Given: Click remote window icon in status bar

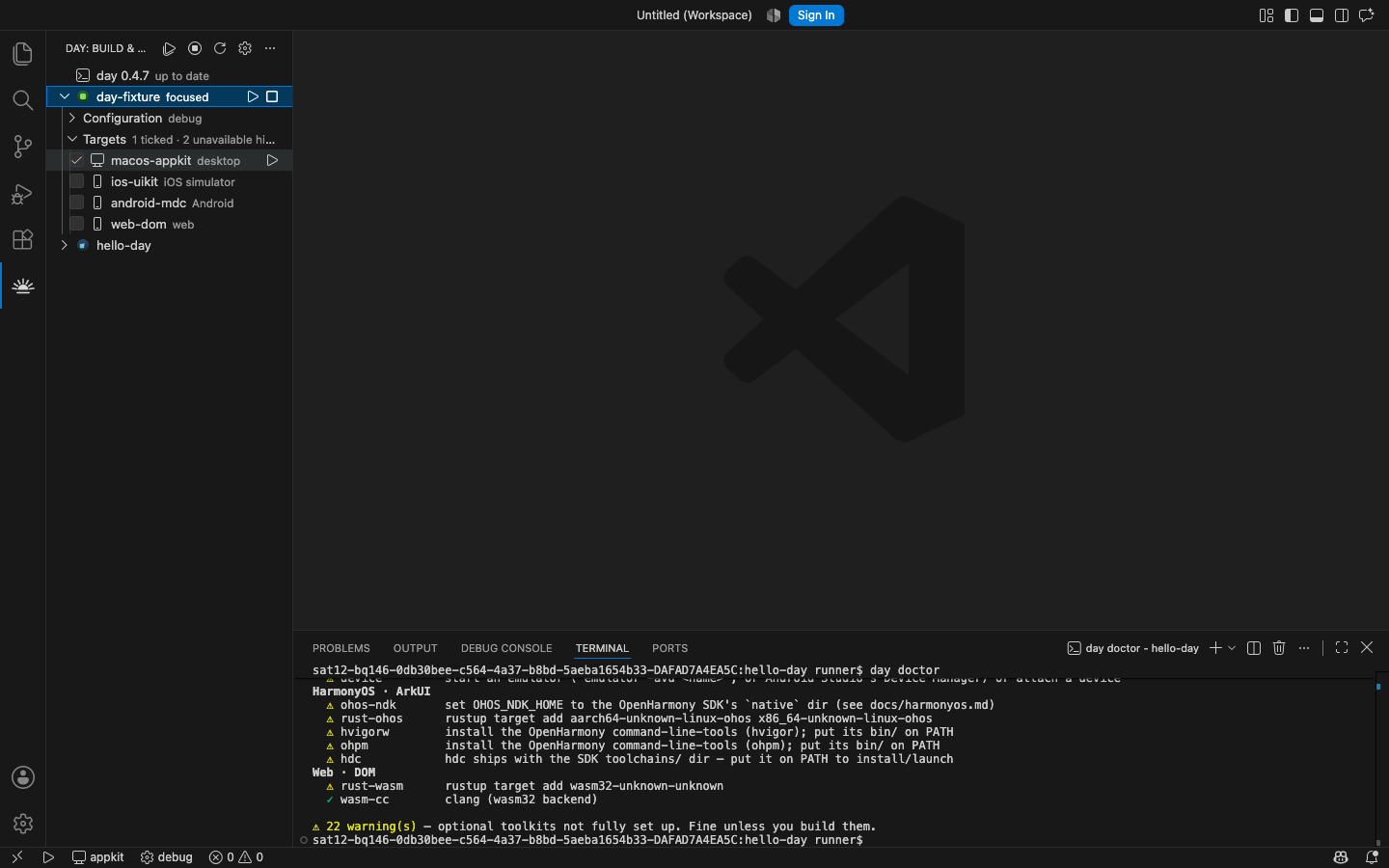Looking at the screenshot, I should (16, 856).
